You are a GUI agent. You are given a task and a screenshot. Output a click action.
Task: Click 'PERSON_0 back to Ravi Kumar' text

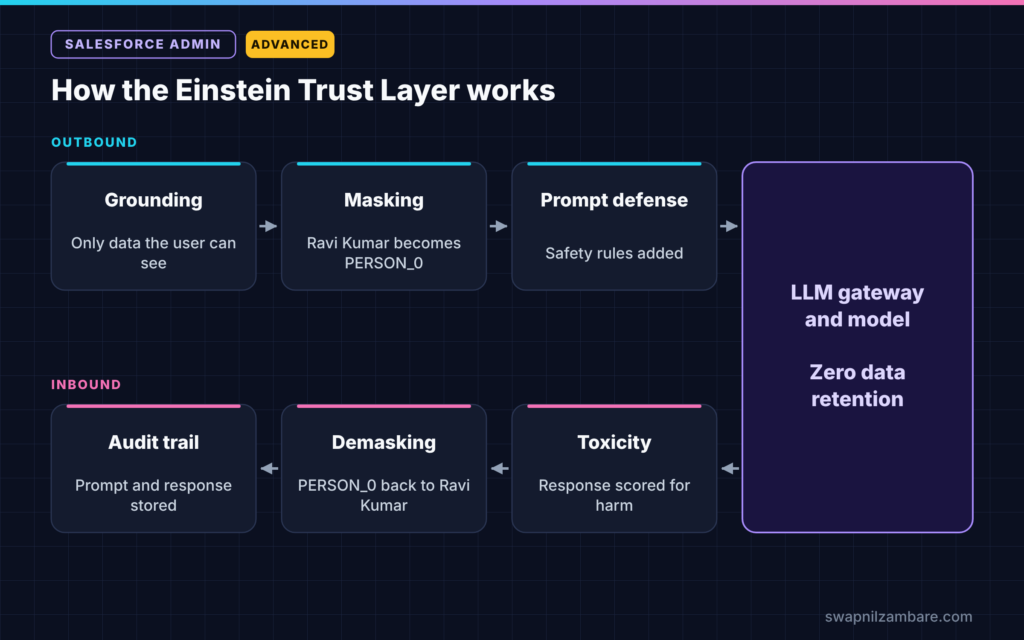click(384, 495)
